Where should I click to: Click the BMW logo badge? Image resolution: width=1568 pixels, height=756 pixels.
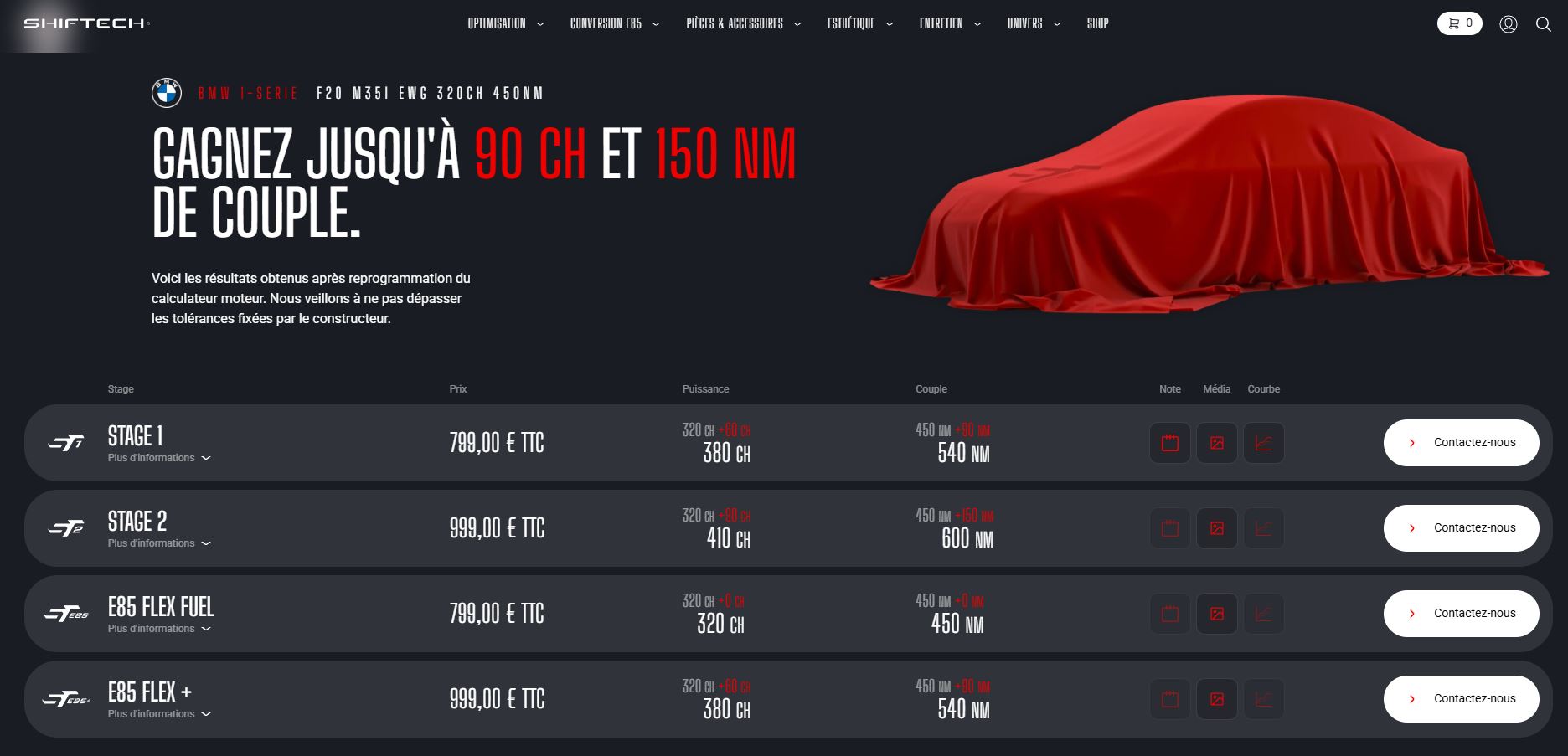pos(166,93)
